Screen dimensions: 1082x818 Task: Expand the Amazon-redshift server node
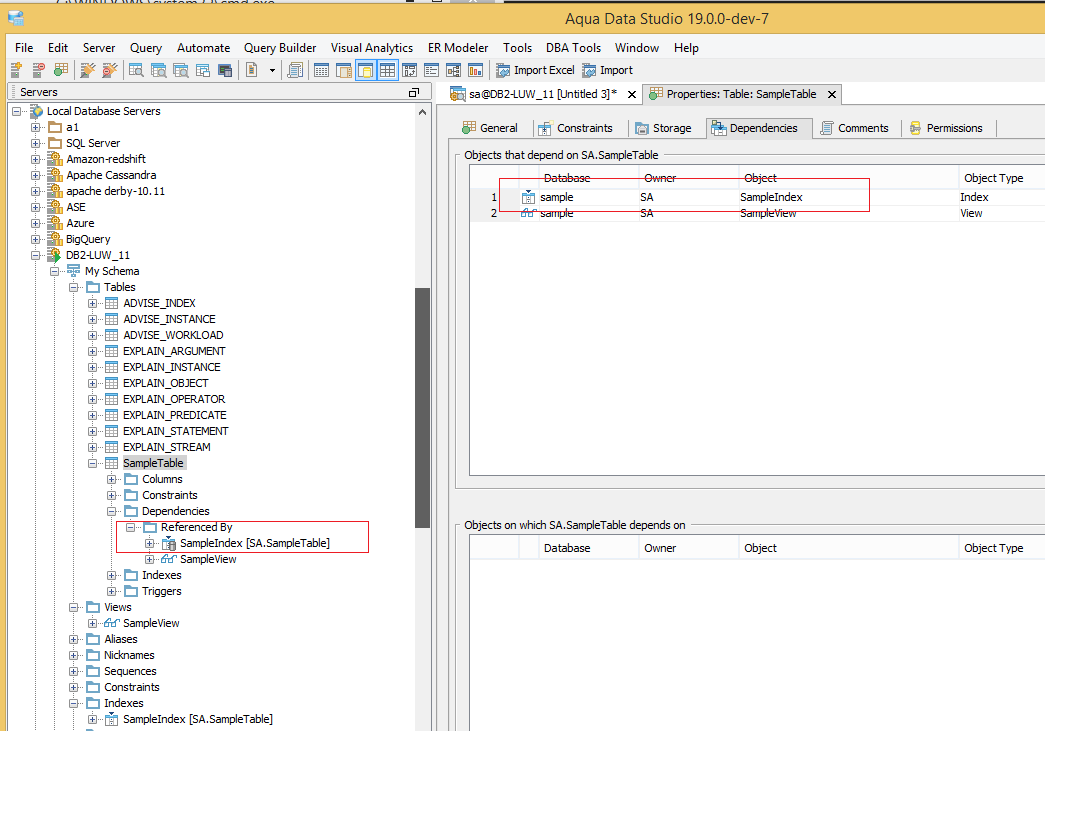35,159
